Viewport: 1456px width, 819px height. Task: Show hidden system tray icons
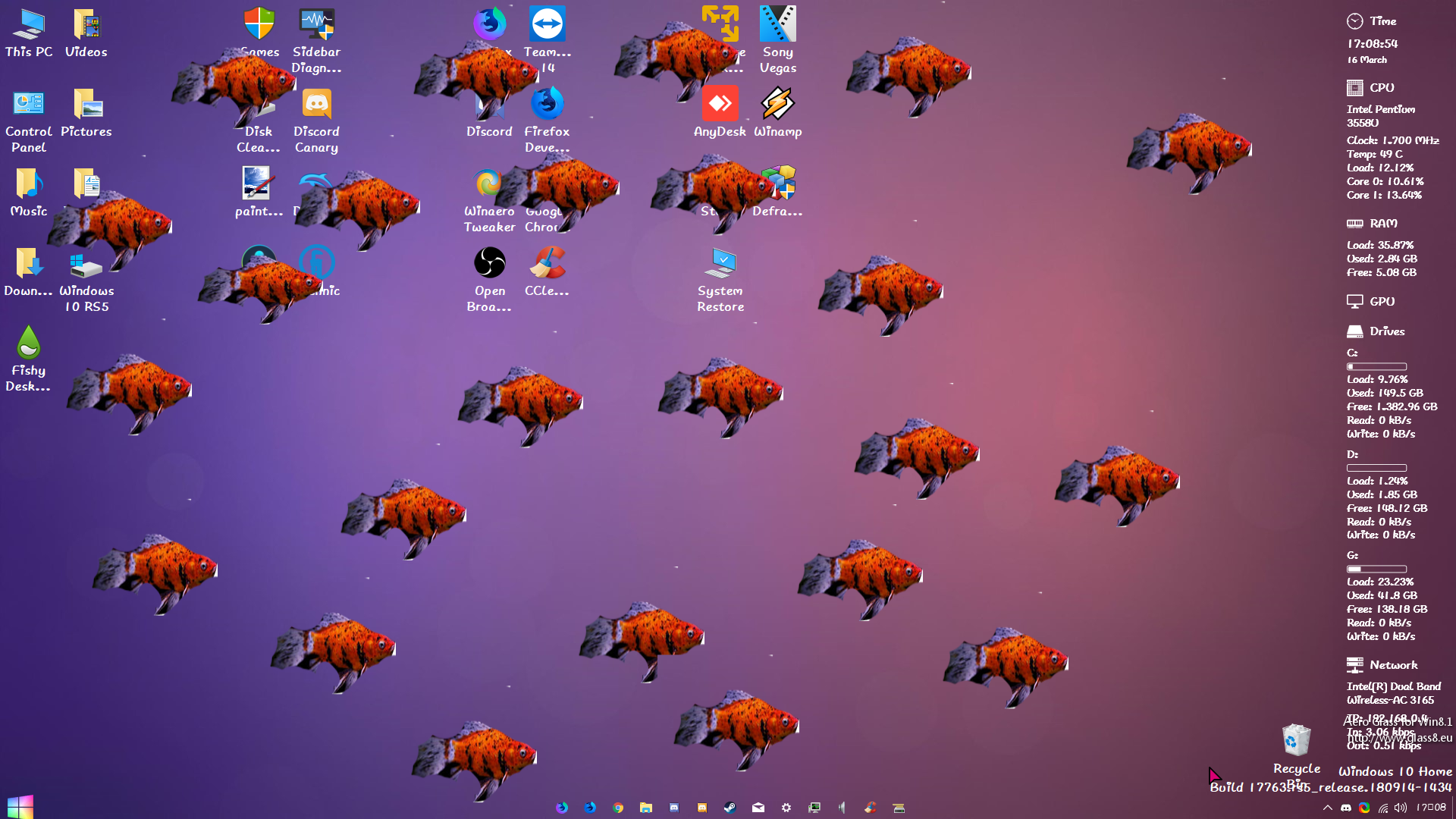(1328, 808)
